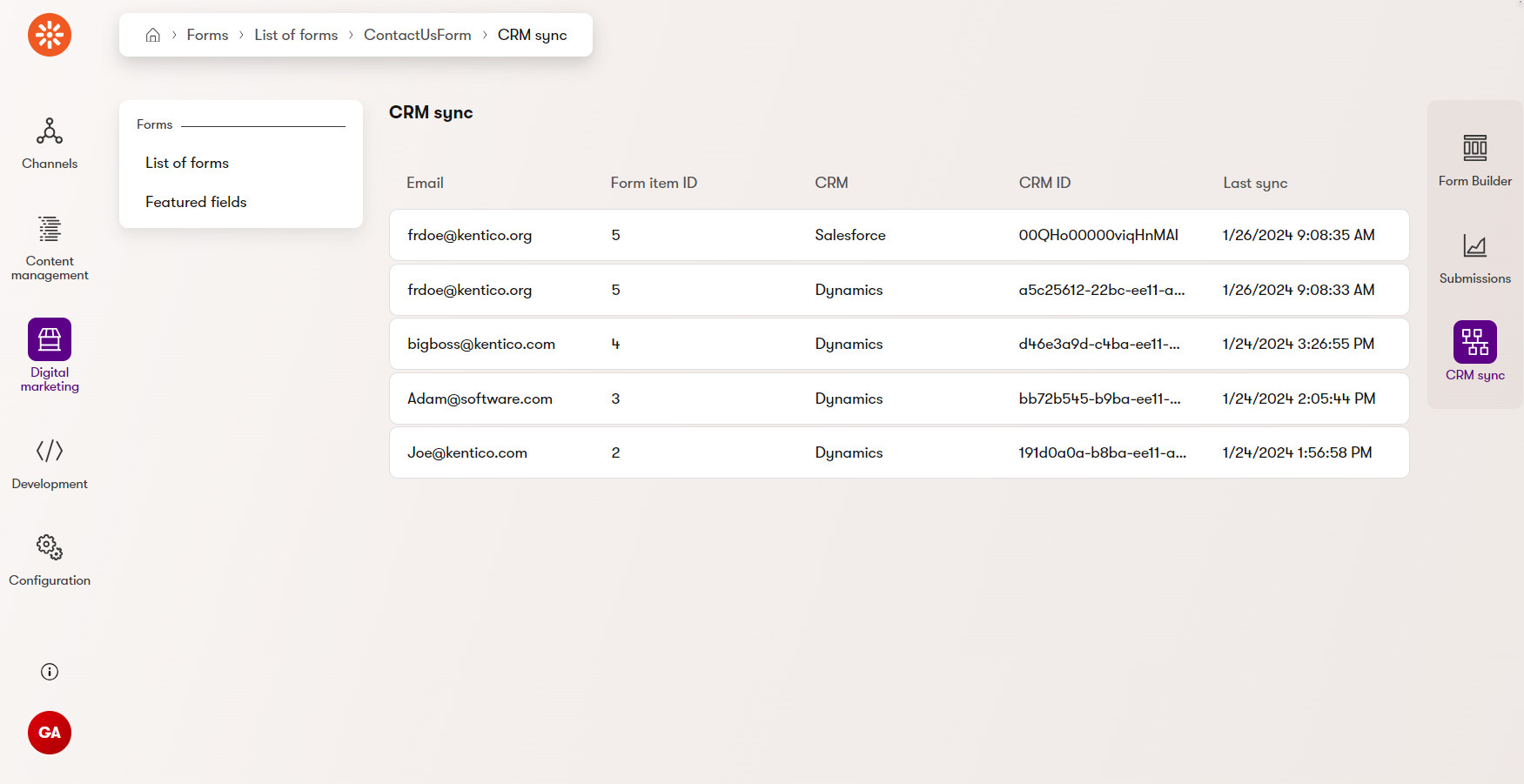The image size is (1524, 784).
Task: Open the Configuration gears icon
Action: point(50,547)
